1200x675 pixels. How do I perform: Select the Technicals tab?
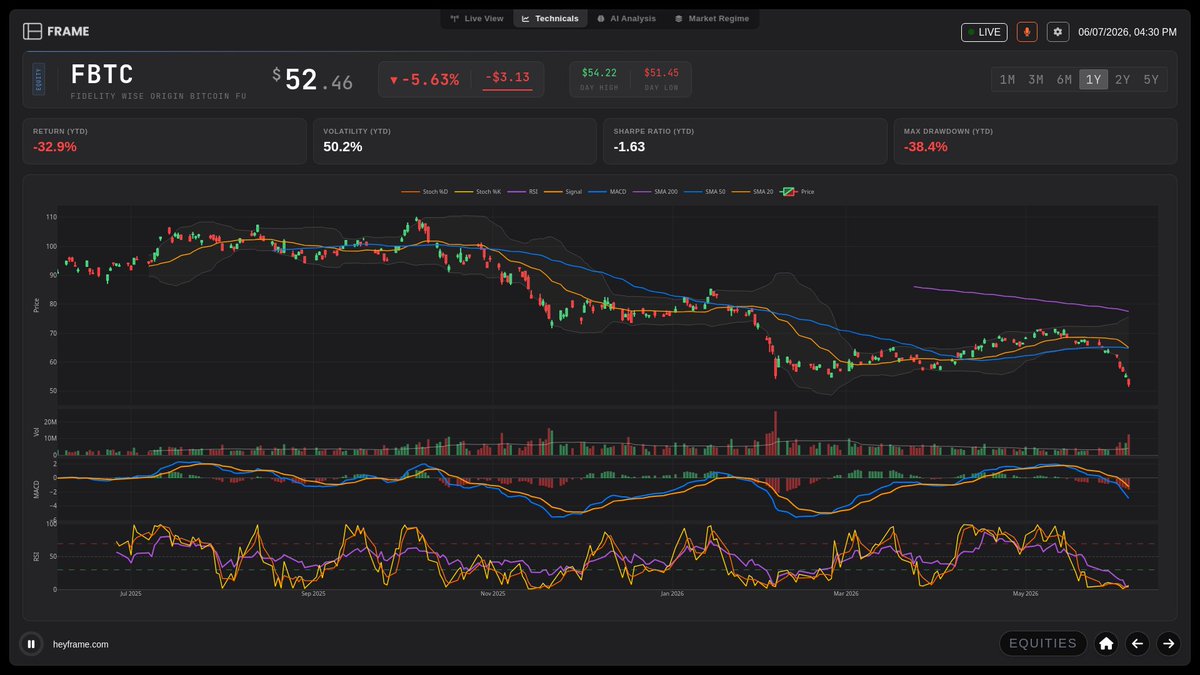pos(550,18)
